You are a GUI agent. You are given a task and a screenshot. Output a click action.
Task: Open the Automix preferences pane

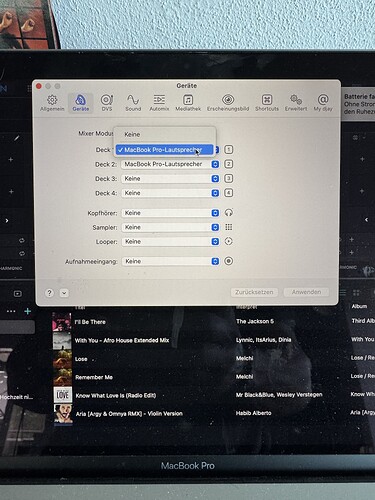pos(159,103)
